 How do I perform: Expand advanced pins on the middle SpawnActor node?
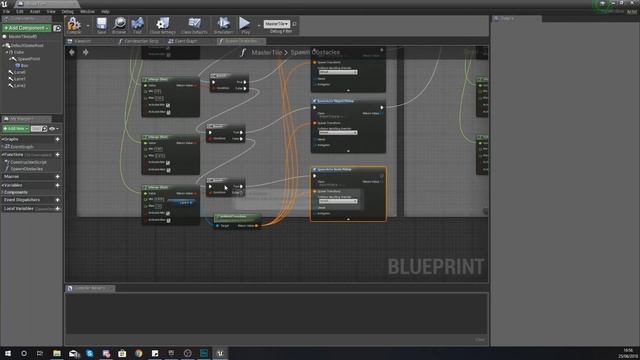pos(348,151)
